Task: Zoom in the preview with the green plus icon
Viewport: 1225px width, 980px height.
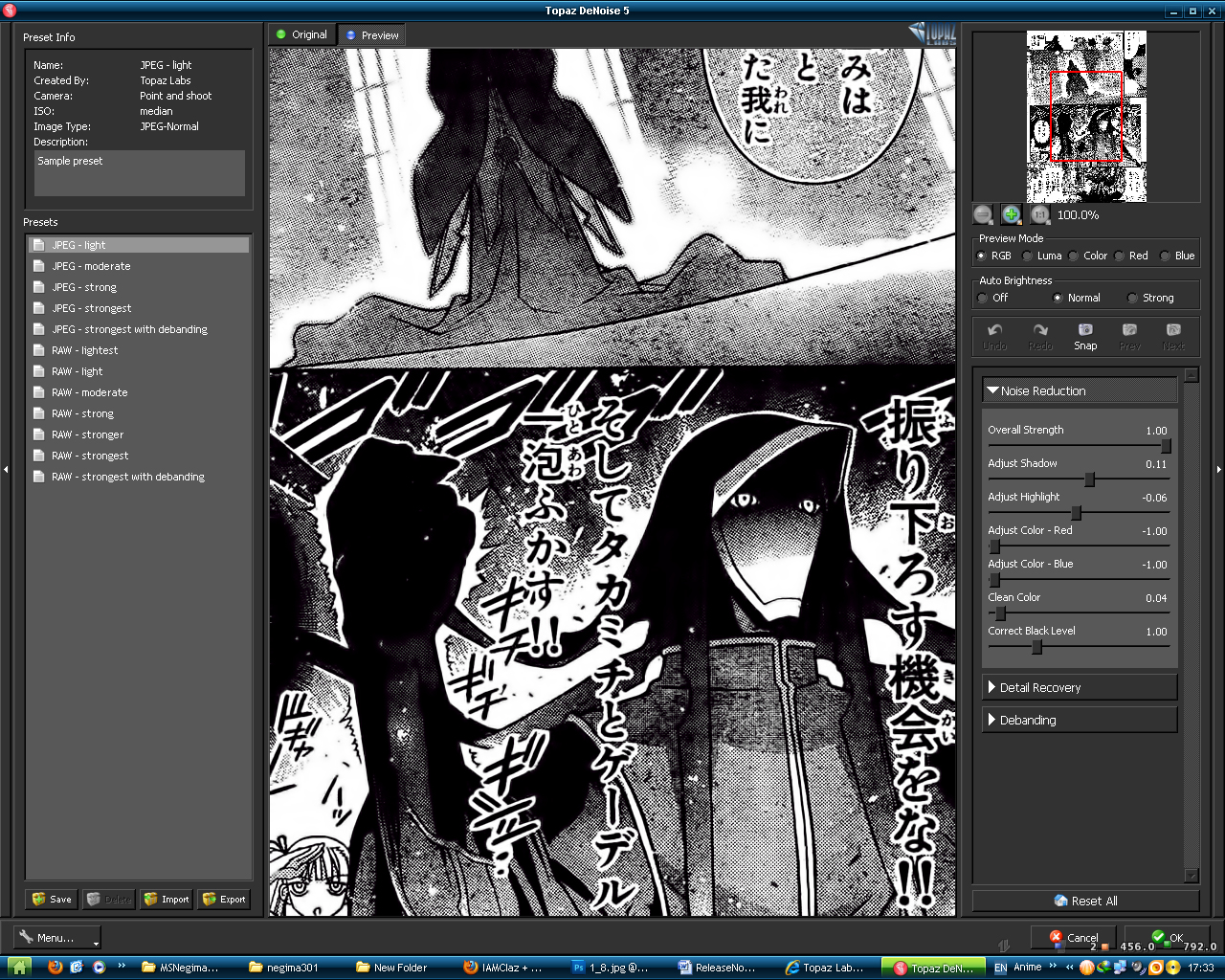Action: click(1011, 215)
